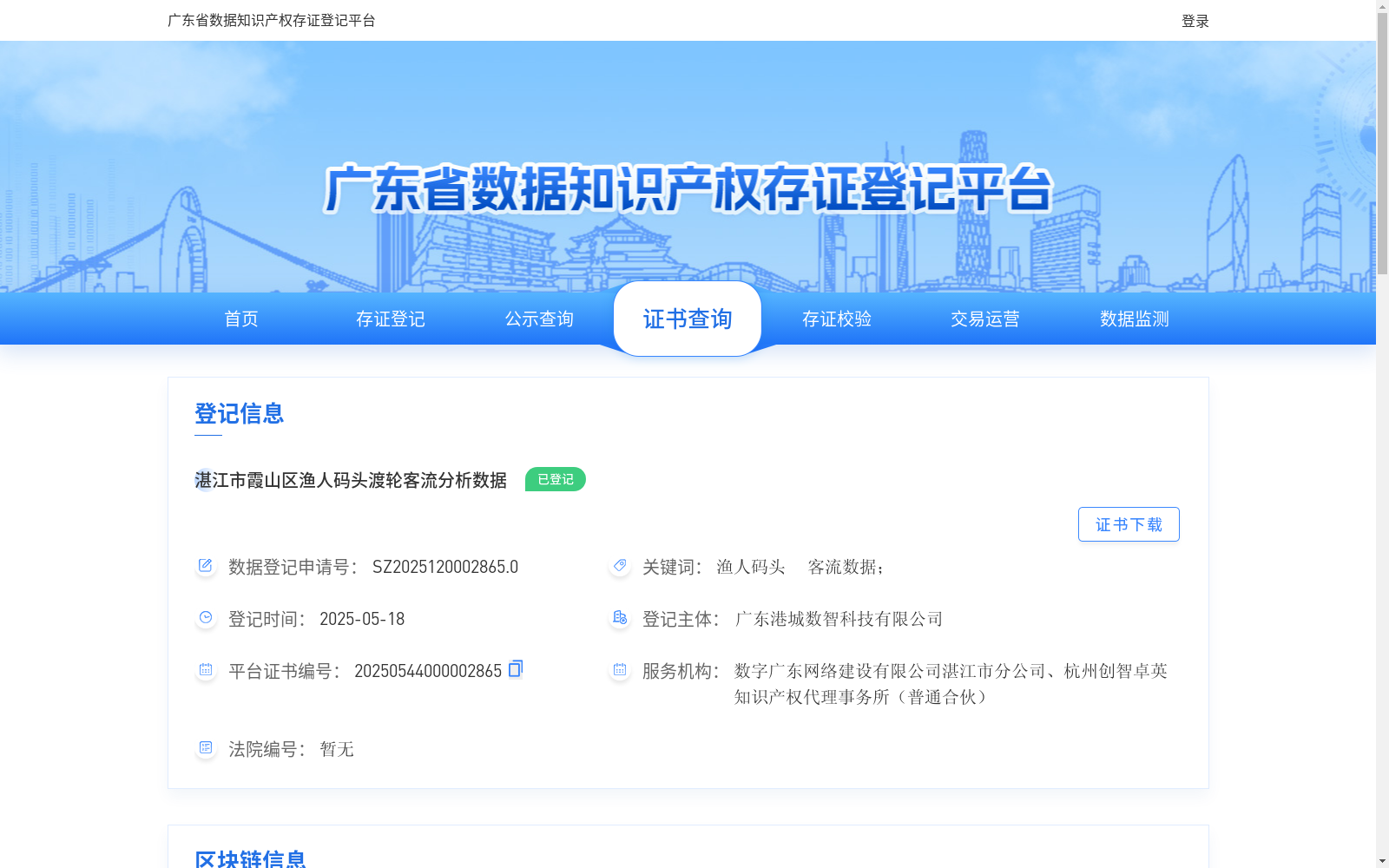
Task: Click the edit icon beside 数据登记申请号
Action: pyautogui.click(x=206, y=566)
